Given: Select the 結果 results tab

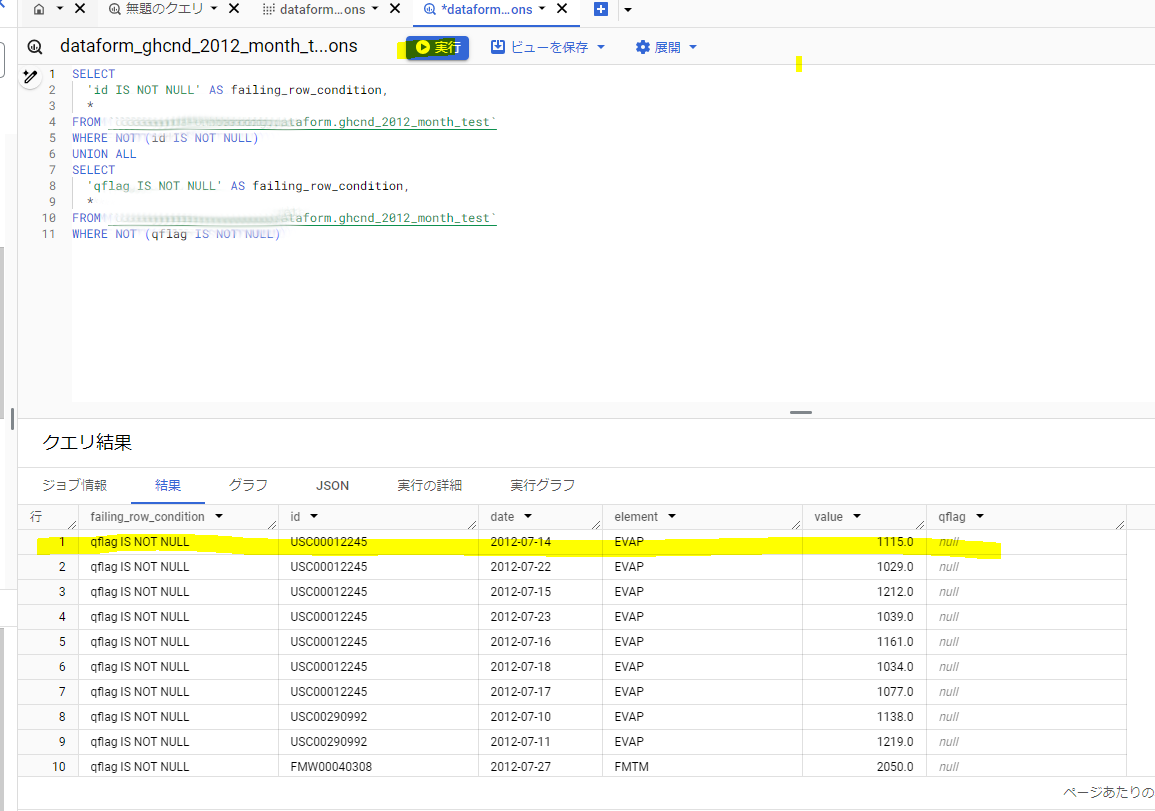Looking at the screenshot, I should click(168, 485).
